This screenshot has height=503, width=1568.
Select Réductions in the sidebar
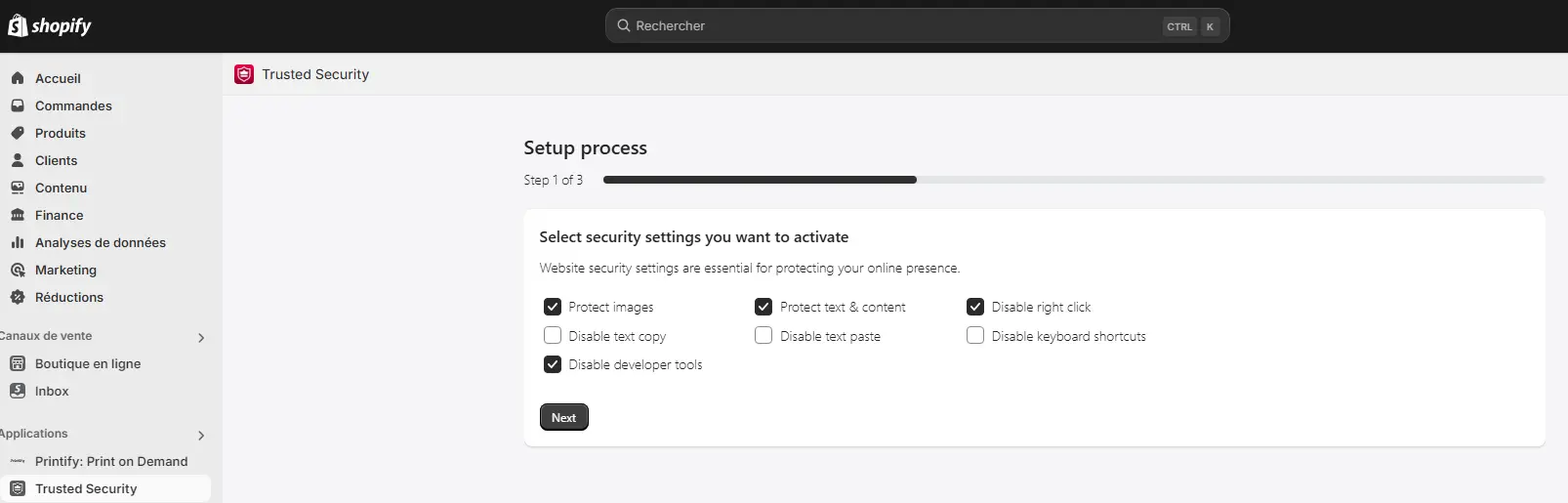pos(68,297)
